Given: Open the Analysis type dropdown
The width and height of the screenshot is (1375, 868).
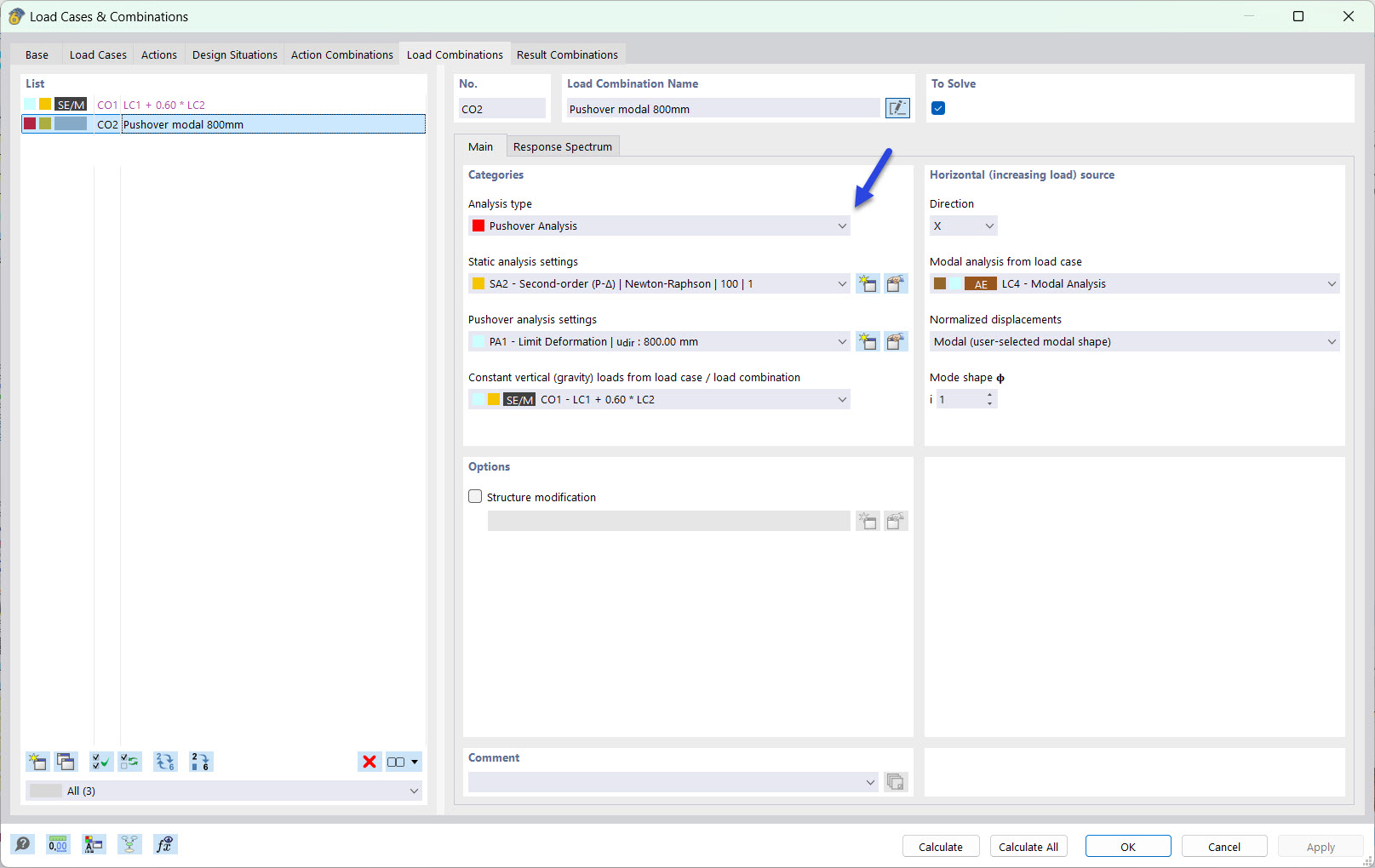Looking at the screenshot, I should pyautogui.click(x=659, y=226).
